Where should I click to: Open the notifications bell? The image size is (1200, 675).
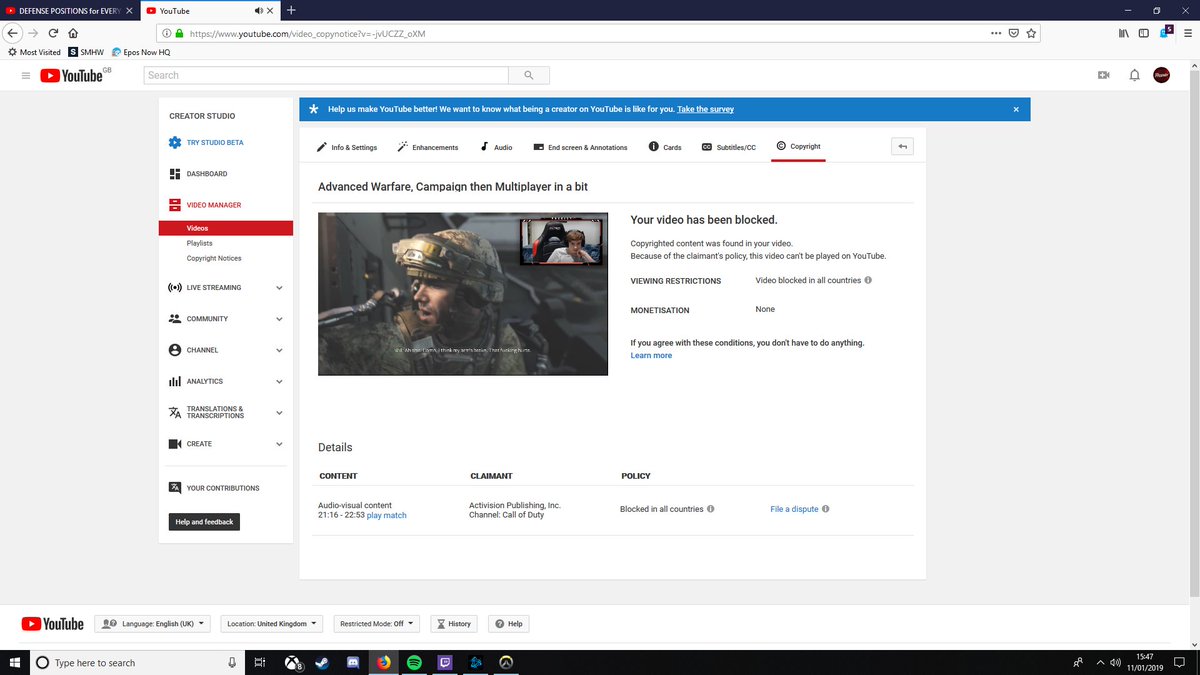[1134, 75]
